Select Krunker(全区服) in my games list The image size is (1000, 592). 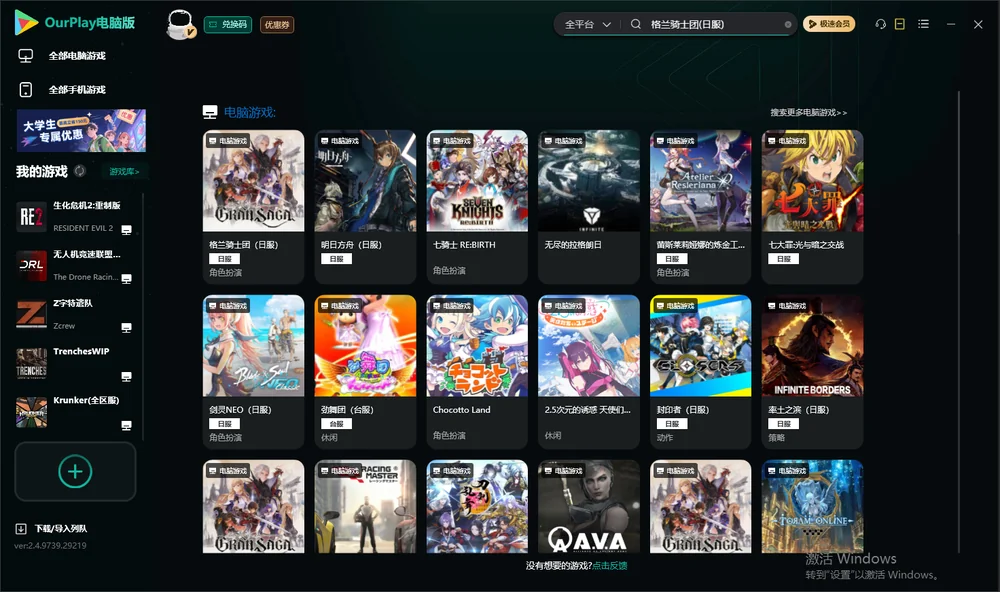(x=75, y=412)
